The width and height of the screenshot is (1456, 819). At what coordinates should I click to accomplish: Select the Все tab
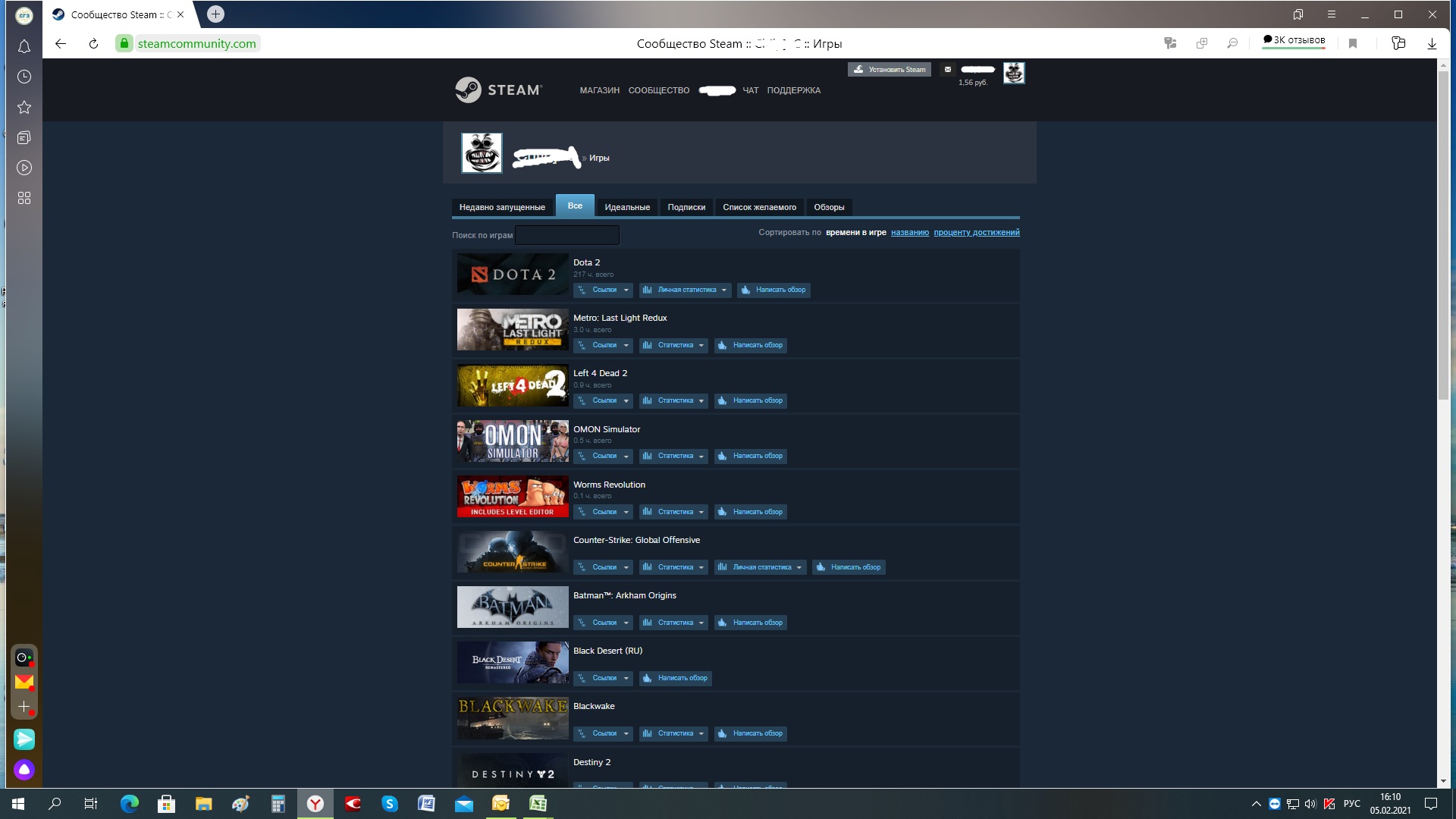(x=575, y=206)
